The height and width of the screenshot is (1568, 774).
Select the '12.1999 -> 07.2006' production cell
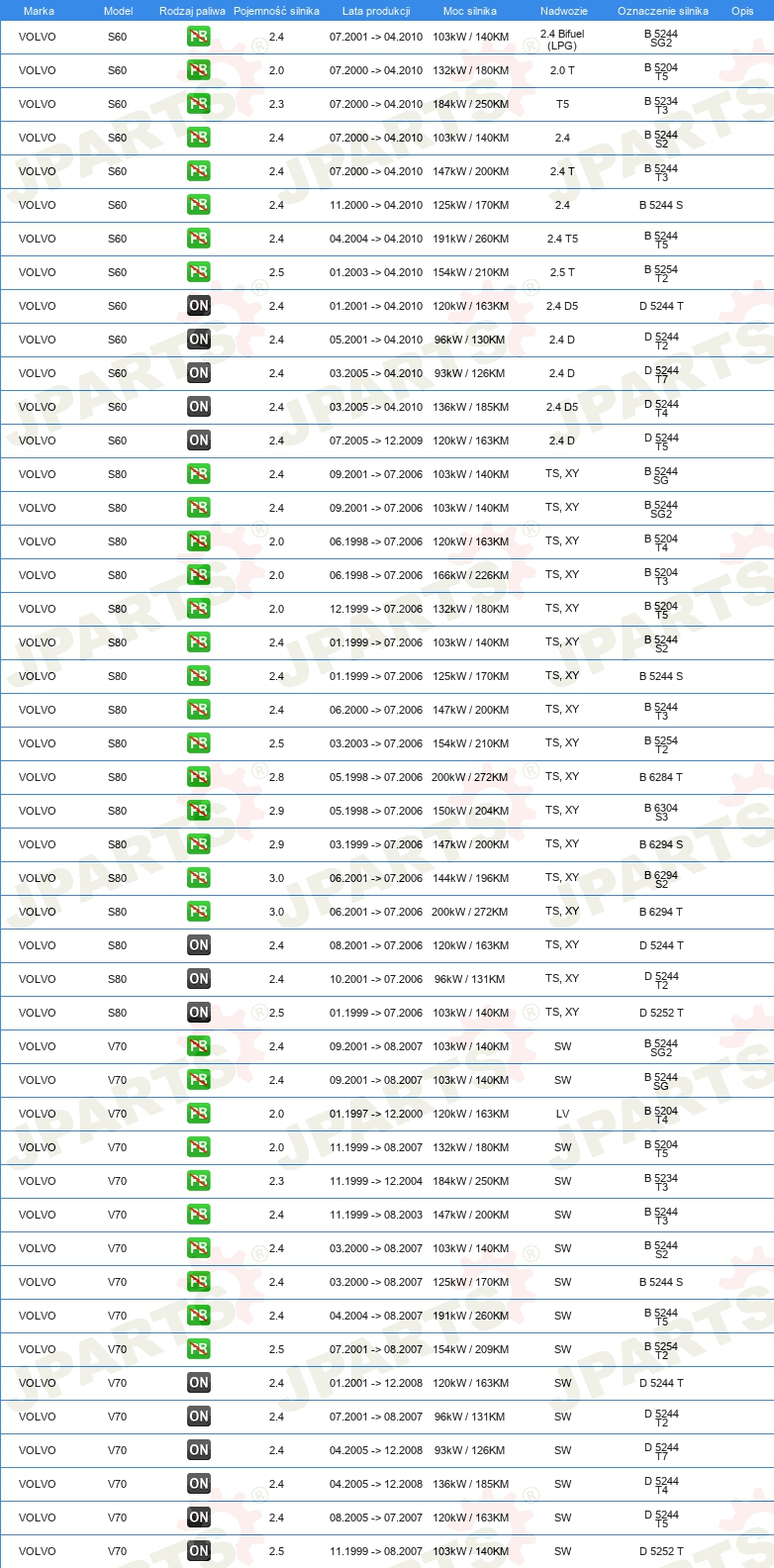coord(376,609)
